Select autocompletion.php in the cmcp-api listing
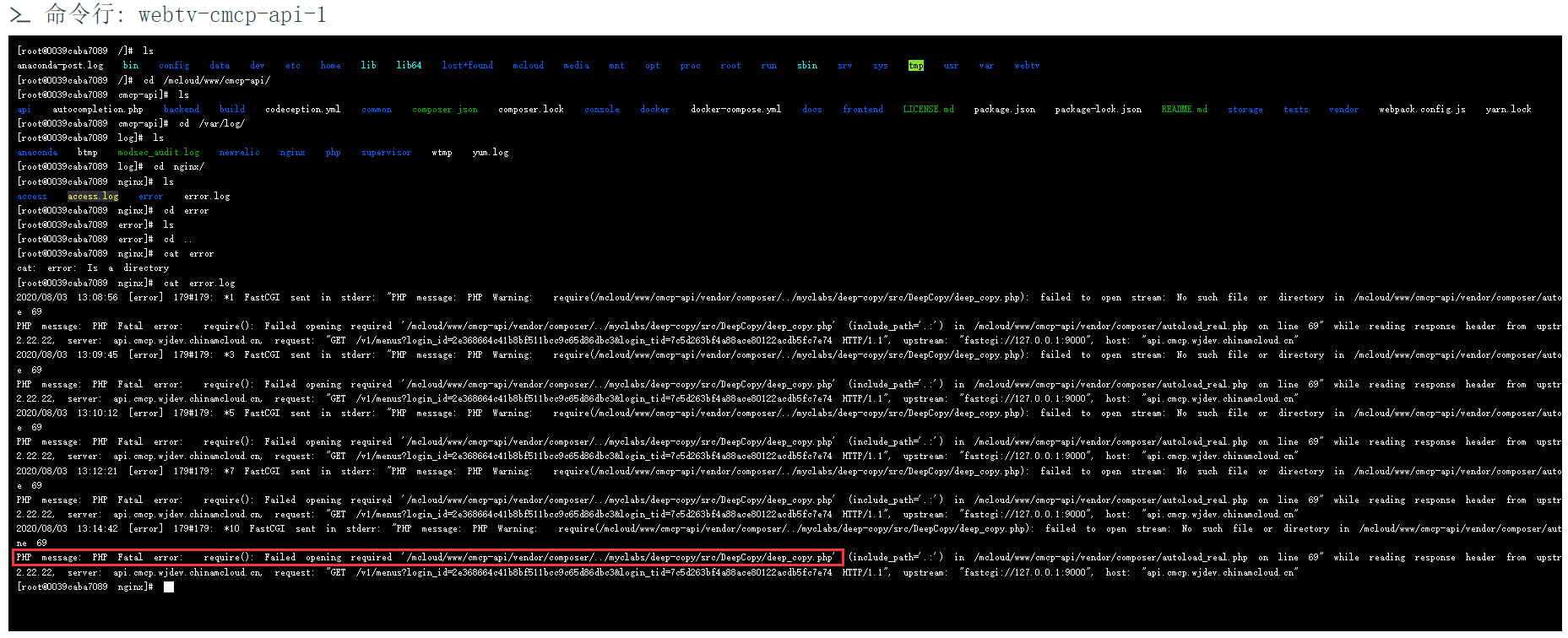Screen dimensions: 1568x638 tap(98, 109)
